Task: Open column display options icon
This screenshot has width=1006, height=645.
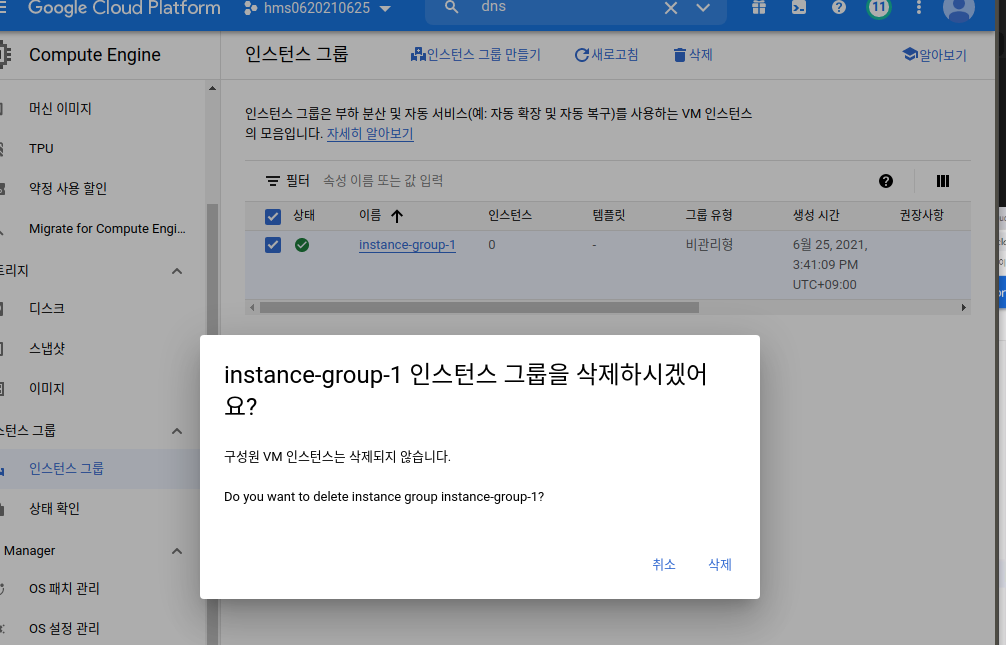Action: coord(942,181)
